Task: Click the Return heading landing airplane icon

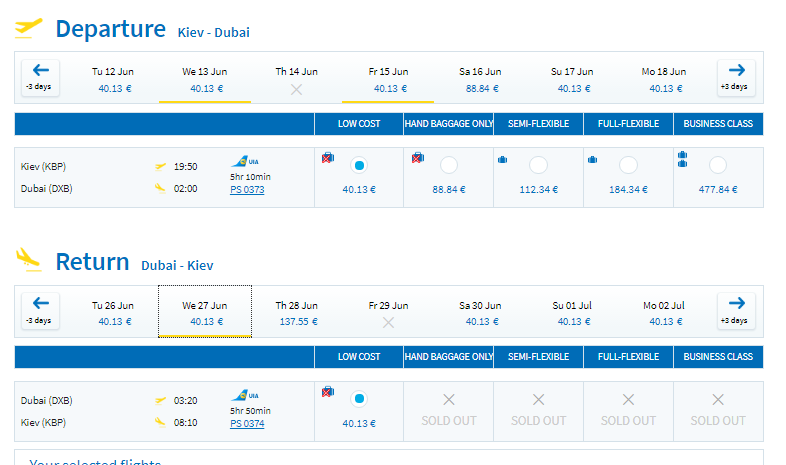Action: click(28, 260)
